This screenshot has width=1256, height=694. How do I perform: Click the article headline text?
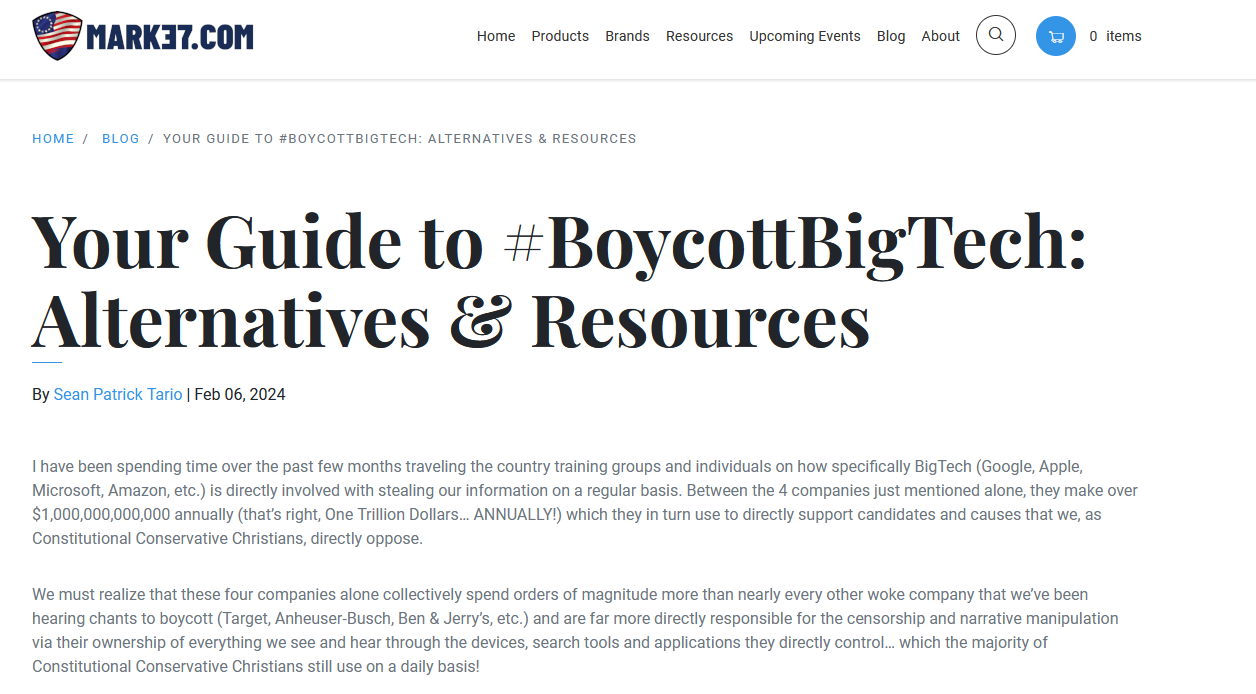click(x=559, y=281)
